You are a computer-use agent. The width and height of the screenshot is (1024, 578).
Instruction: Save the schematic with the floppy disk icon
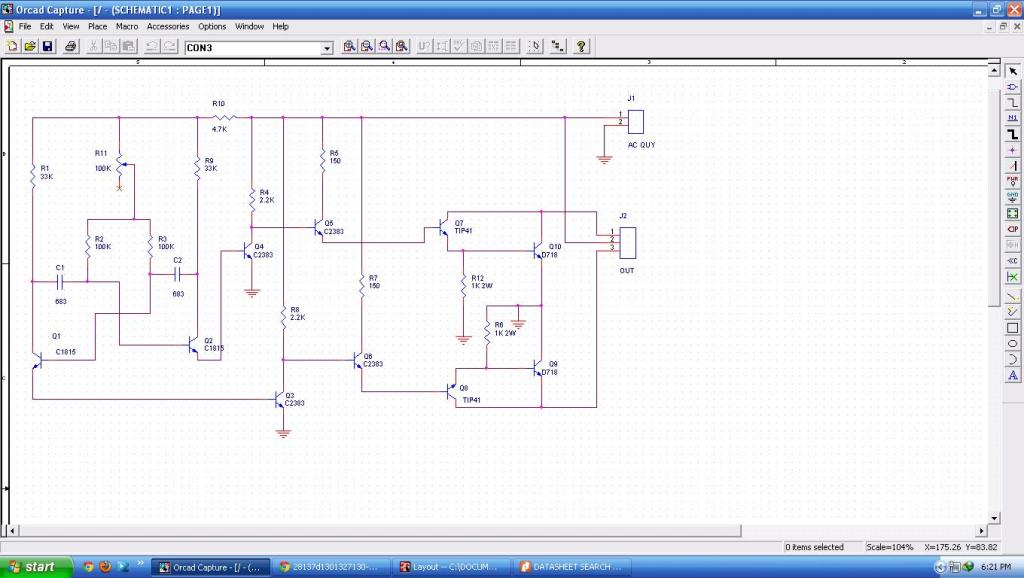tap(47, 46)
